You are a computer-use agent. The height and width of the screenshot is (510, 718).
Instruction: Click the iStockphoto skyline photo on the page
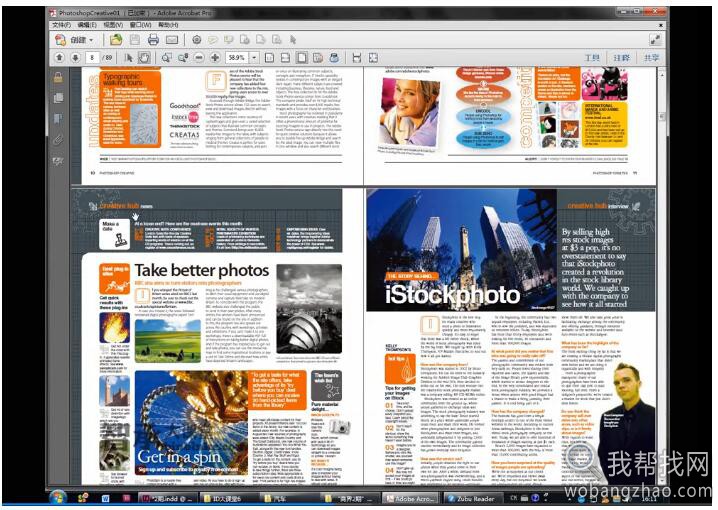pos(461,250)
